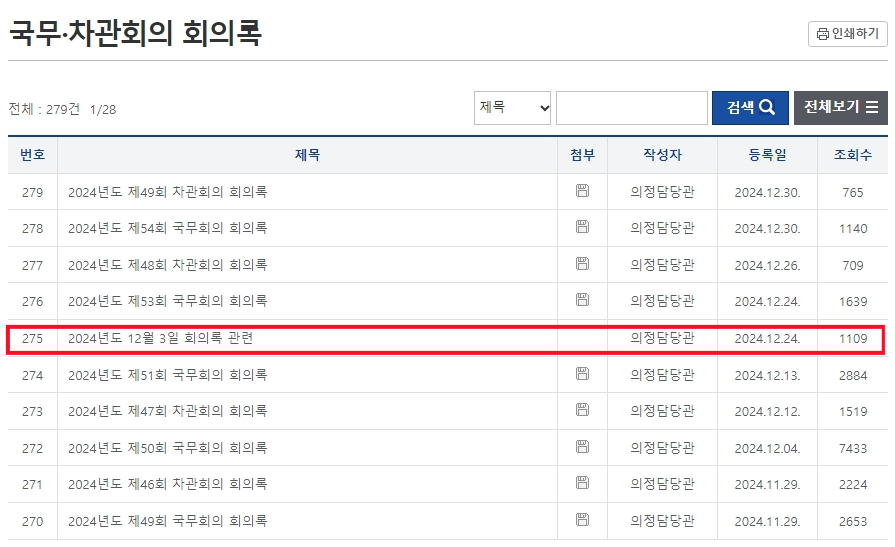
Task: Select row number 275 cell
Action: pos(33,339)
